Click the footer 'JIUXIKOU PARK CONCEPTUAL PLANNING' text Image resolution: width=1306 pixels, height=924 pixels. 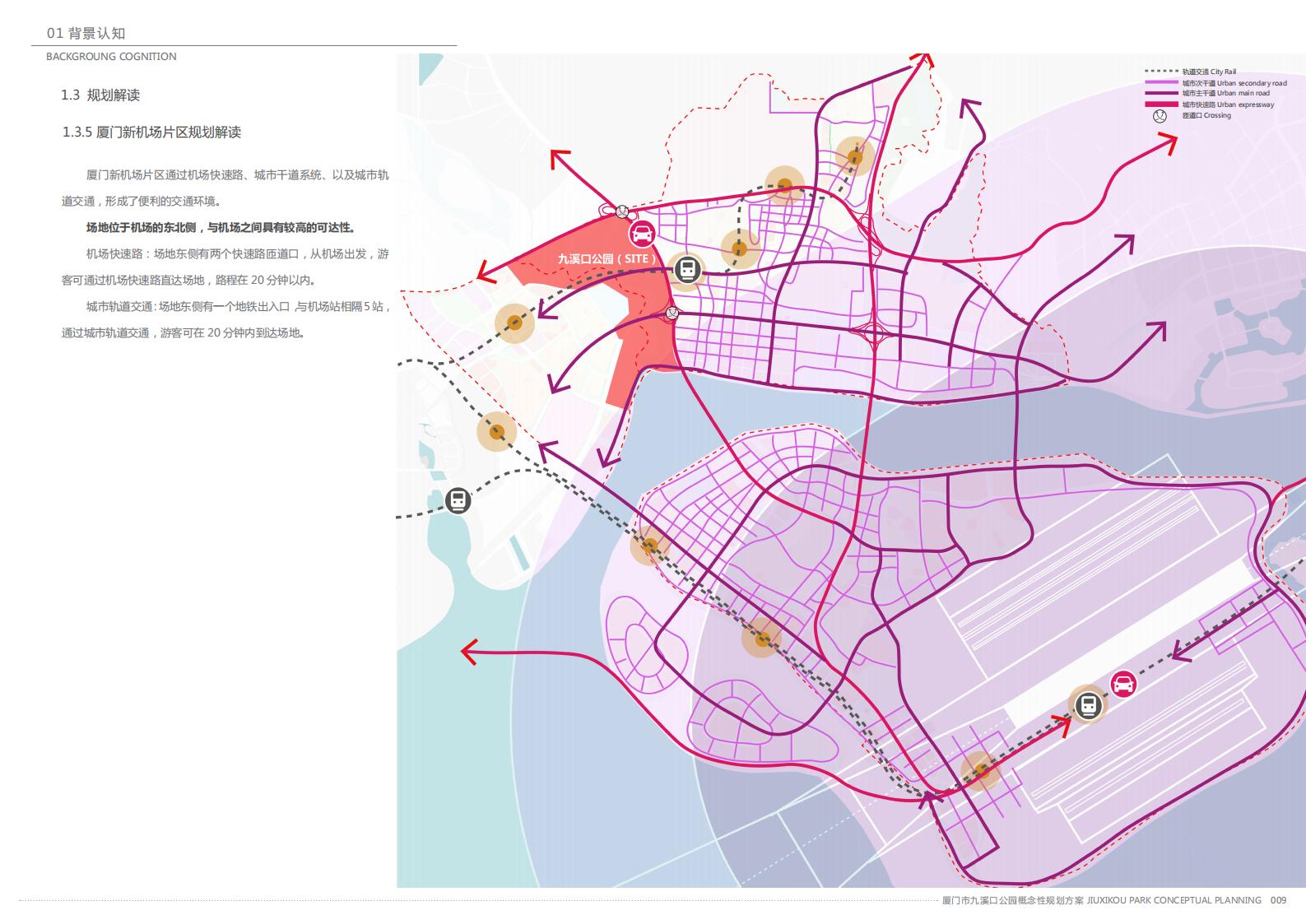point(1174,900)
